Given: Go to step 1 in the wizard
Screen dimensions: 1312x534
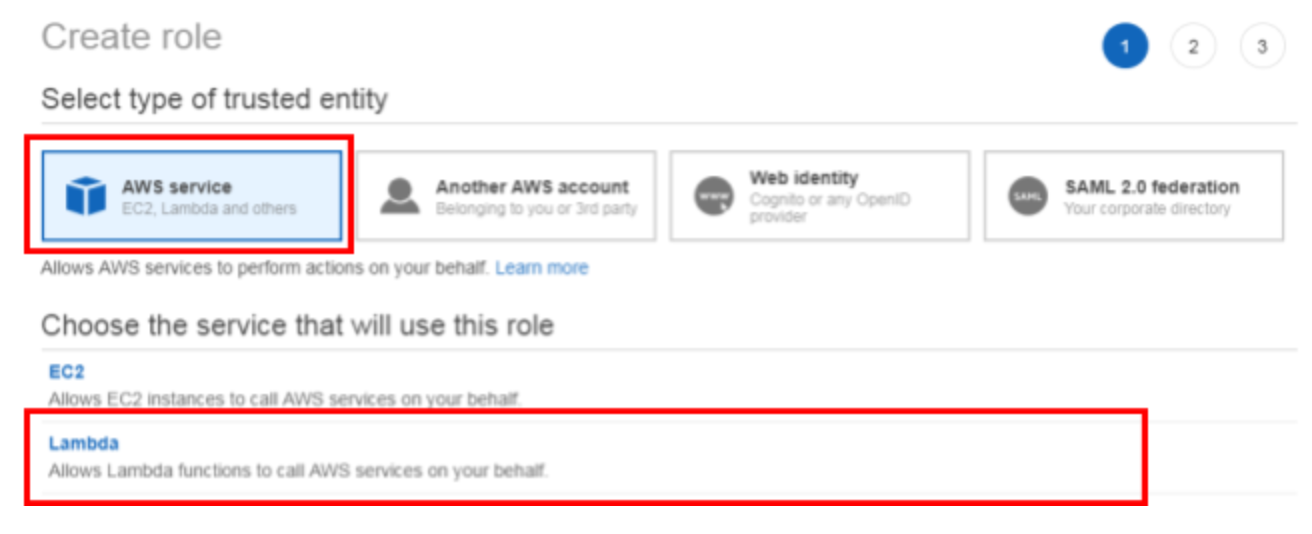Looking at the screenshot, I should 1125,46.
